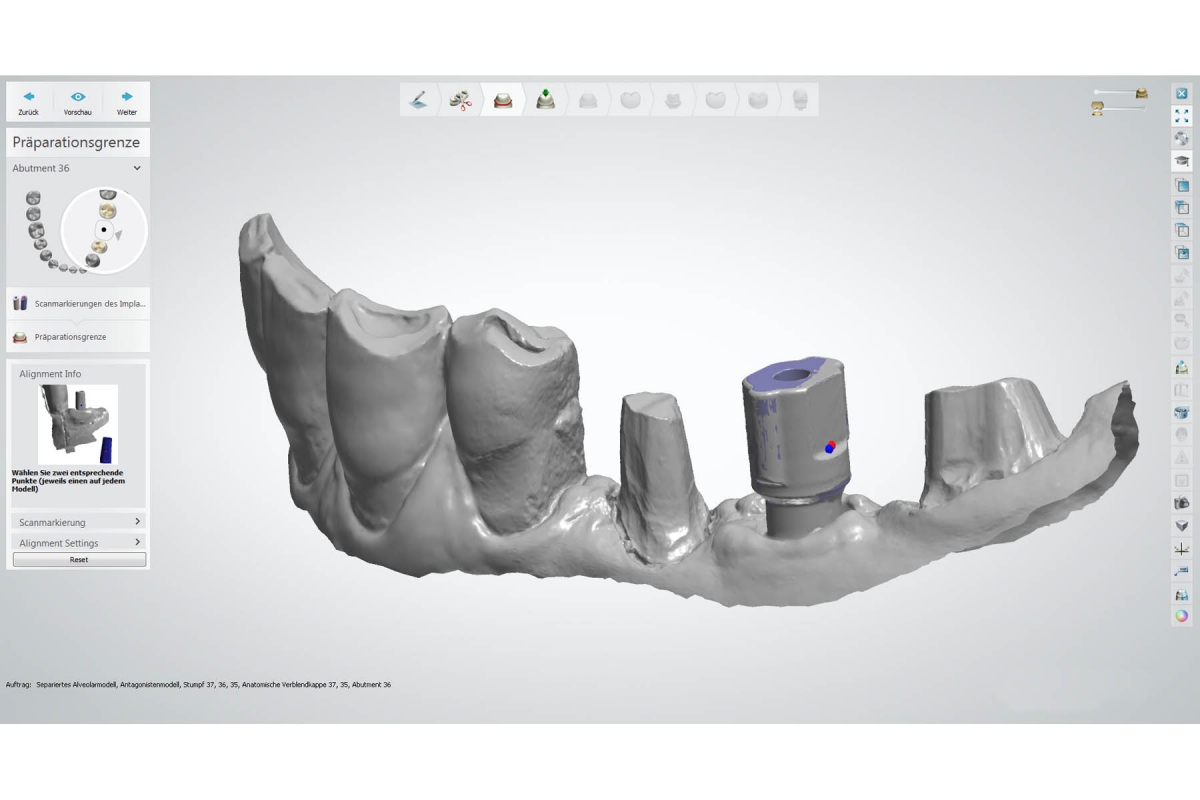Viewport: 1200px width, 800px height.
Task: Go to next step with Weiter
Action: [127, 102]
